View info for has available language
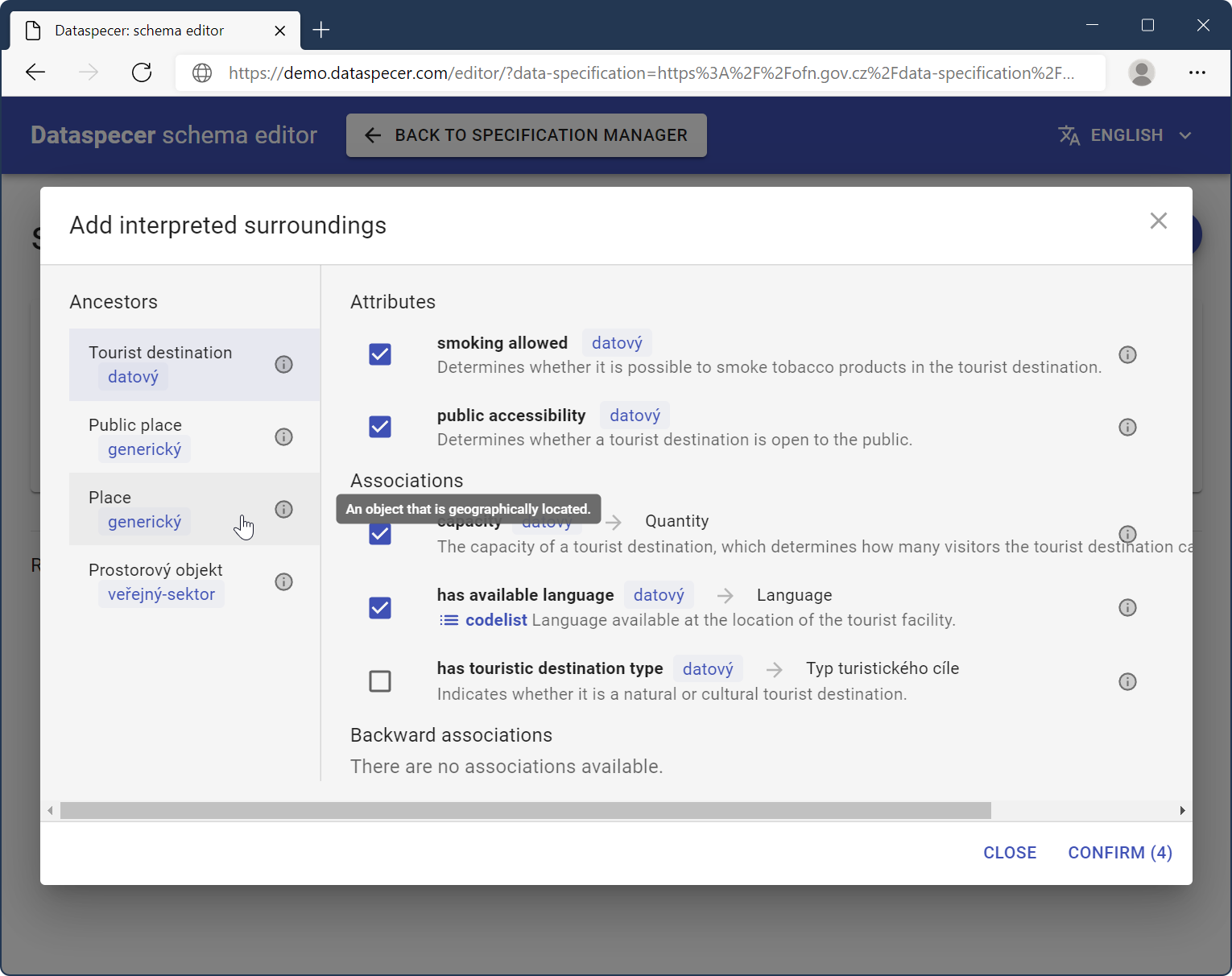Screen dimensions: 1232x976 1127,608
